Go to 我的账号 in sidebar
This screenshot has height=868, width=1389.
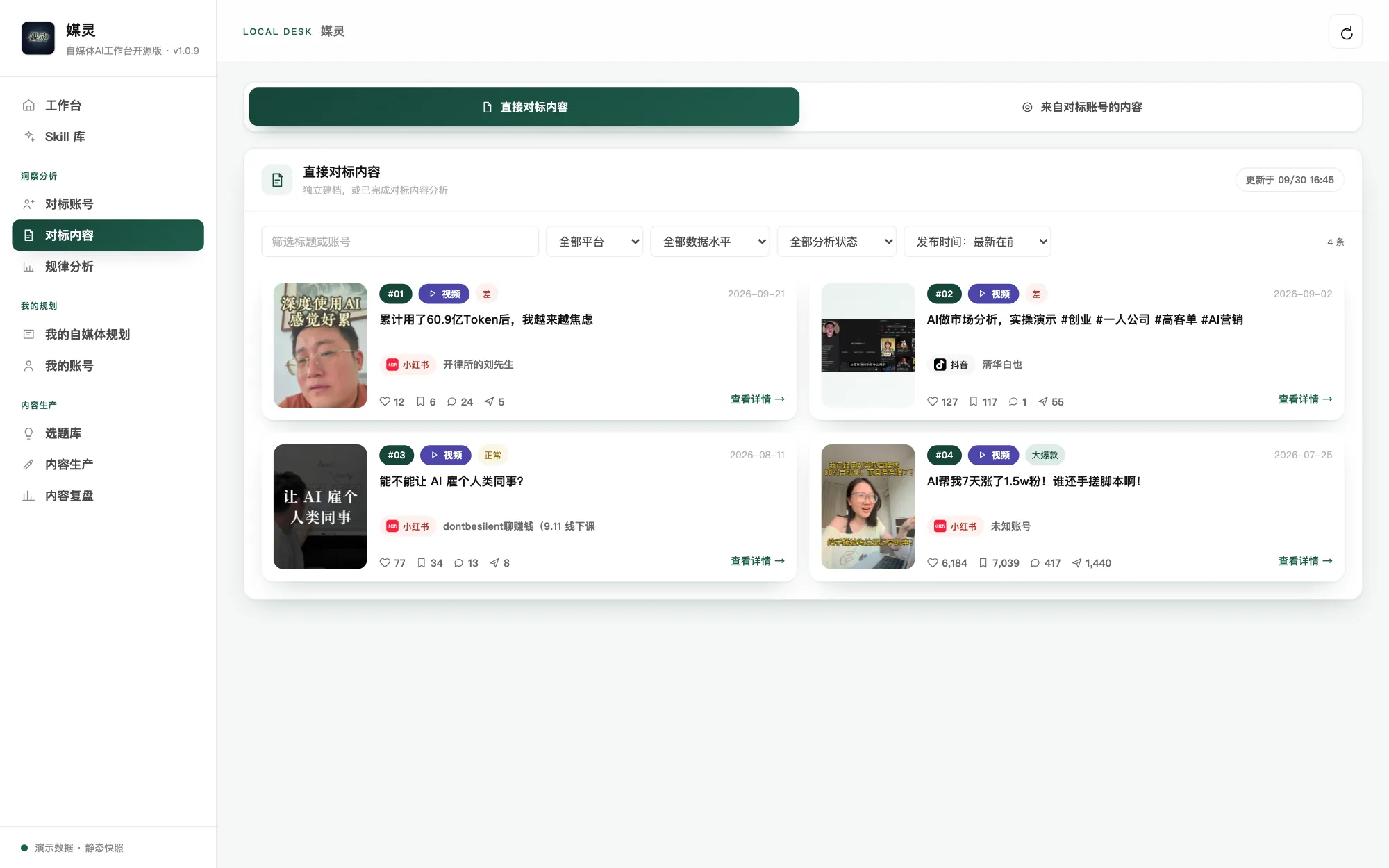pyautogui.click(x=108, y=366)
